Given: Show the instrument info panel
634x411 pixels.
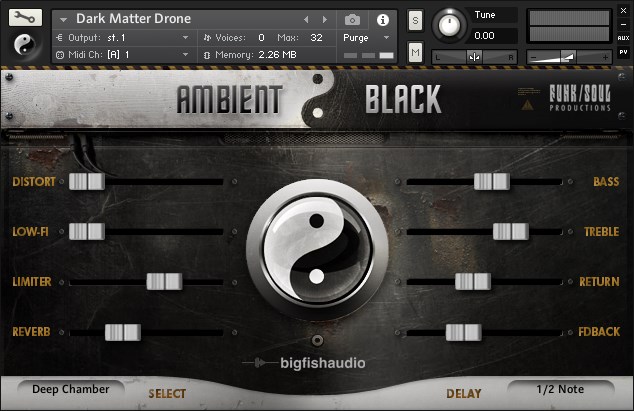Looking at the screenshot, I should 382,19.
